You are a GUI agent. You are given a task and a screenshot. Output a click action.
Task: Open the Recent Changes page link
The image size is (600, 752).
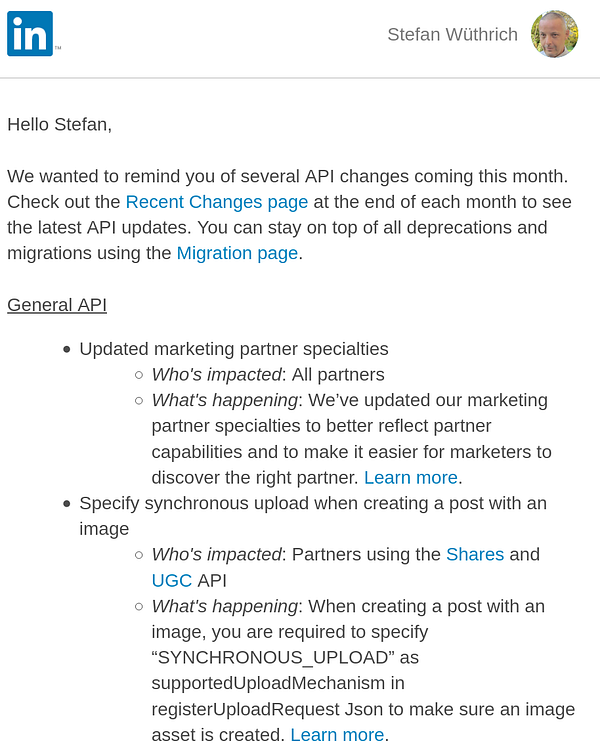pyautogui.click(x=216, y=202)
